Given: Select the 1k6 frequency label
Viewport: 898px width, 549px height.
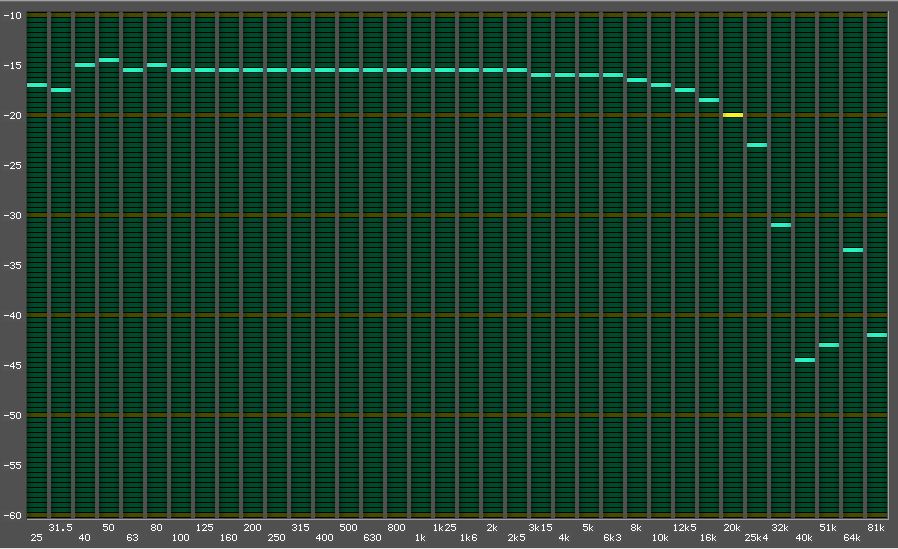Looking at the screenshot, I should [x=468, y=538].
